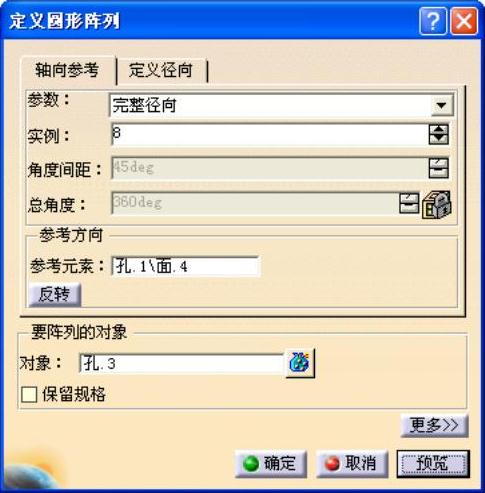This screenshot has height=493, width=485.
Task: Decrease the 实例 count with down arrow
Action: pos(439,139)
